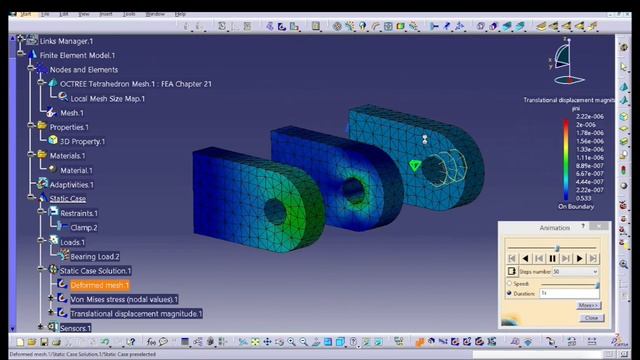Click the Close button in Animation dialog
Screen dimensions: 640x360
pos(591,318)
